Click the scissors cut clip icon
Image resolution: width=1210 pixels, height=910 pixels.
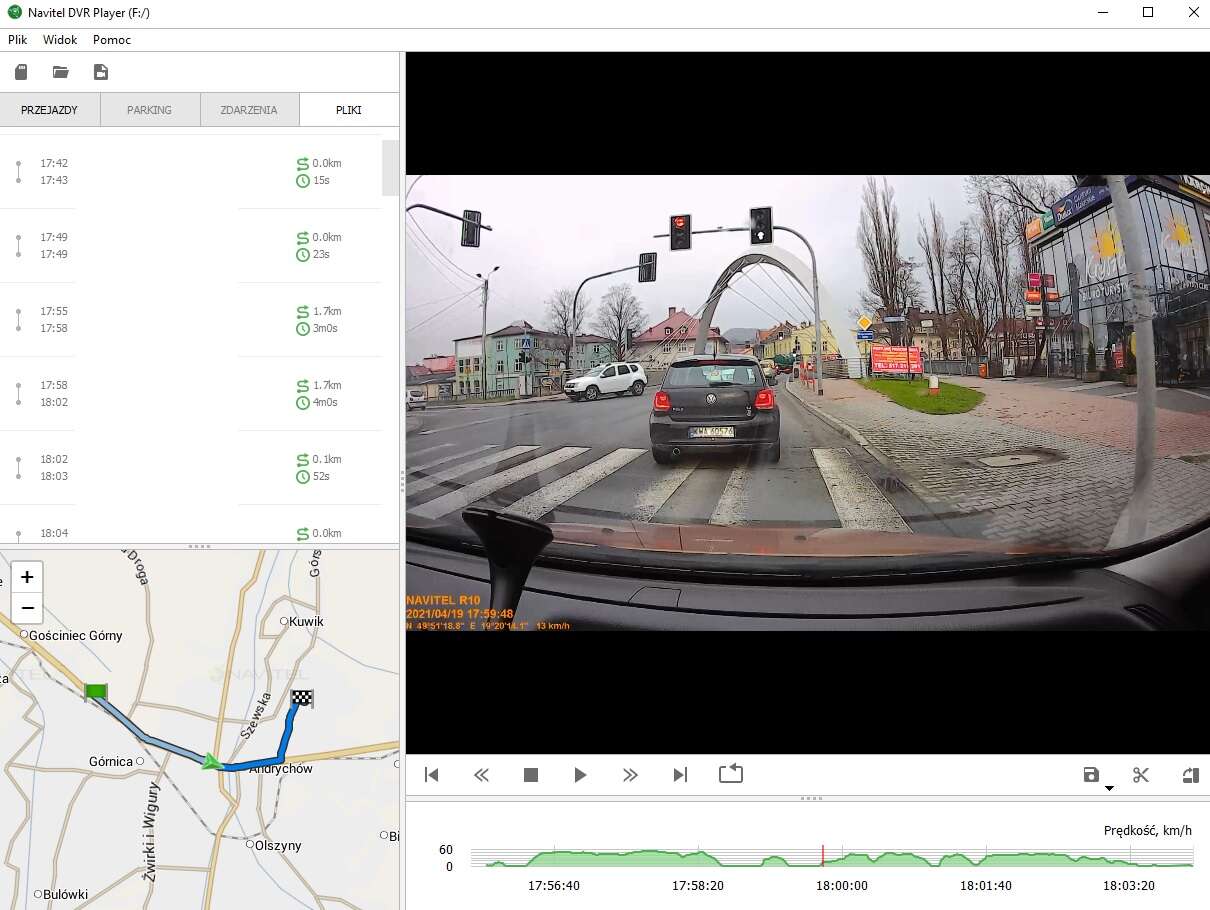point(1141,775)
